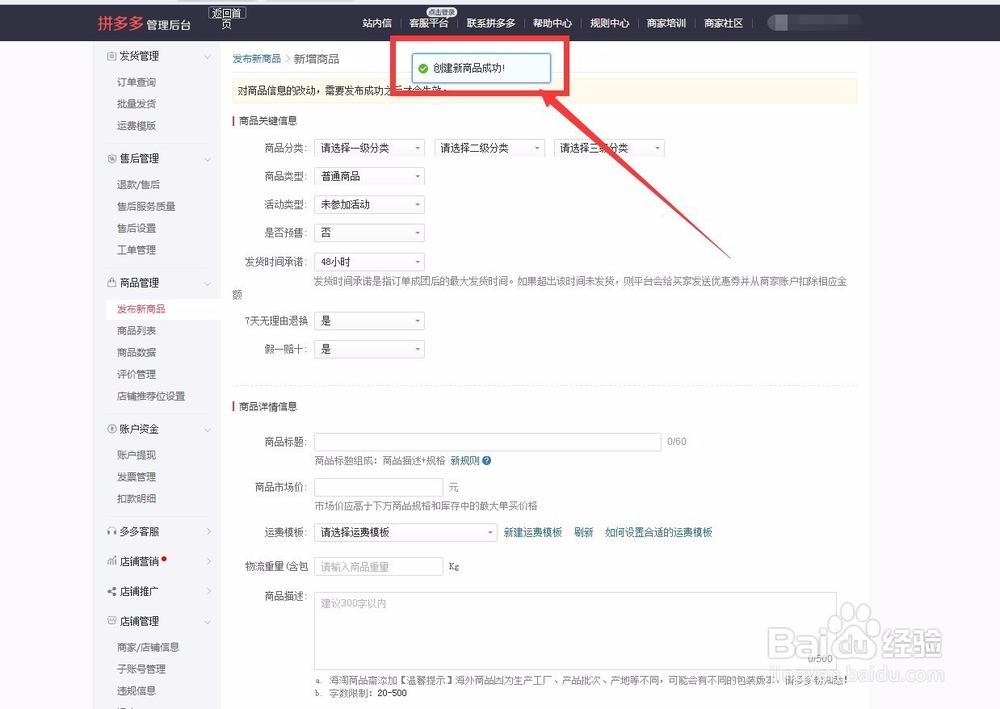Open 站内信 in the top navigation
Screen dimensions: 1000x709
[x=377, y=23]
